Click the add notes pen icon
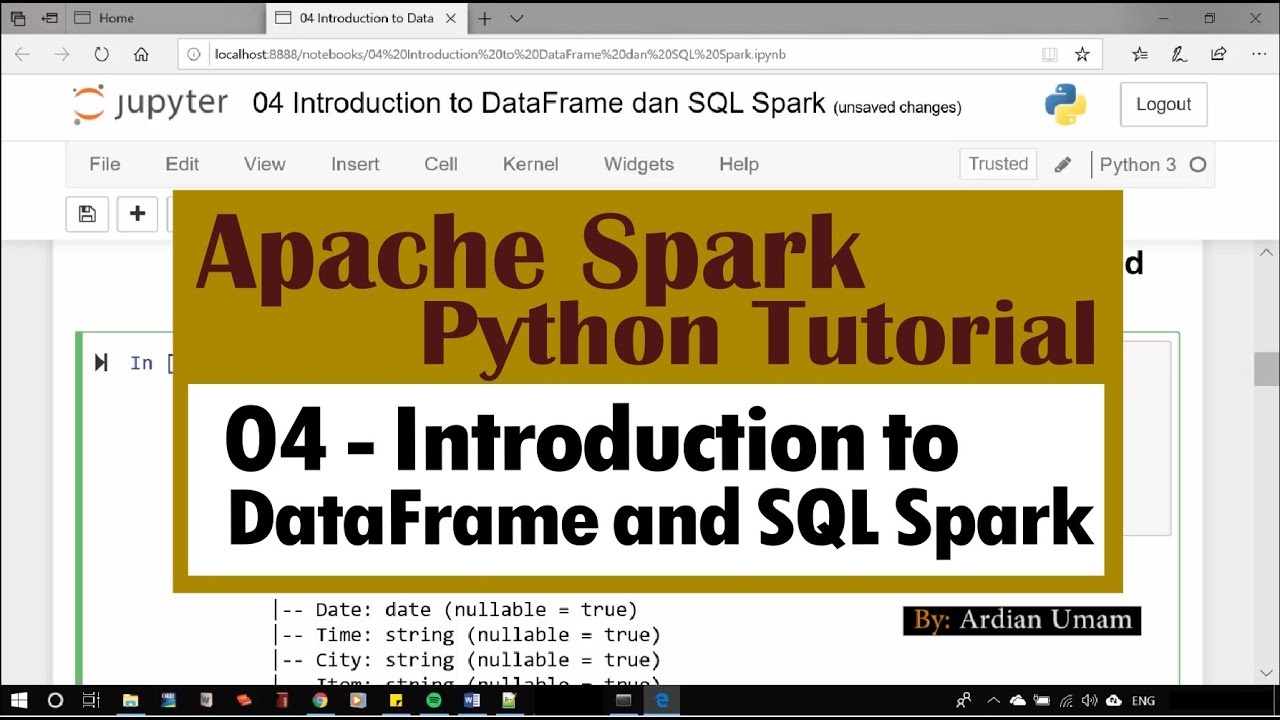Viewport: 1280px width, 720px height. [x=1179, y=54]
